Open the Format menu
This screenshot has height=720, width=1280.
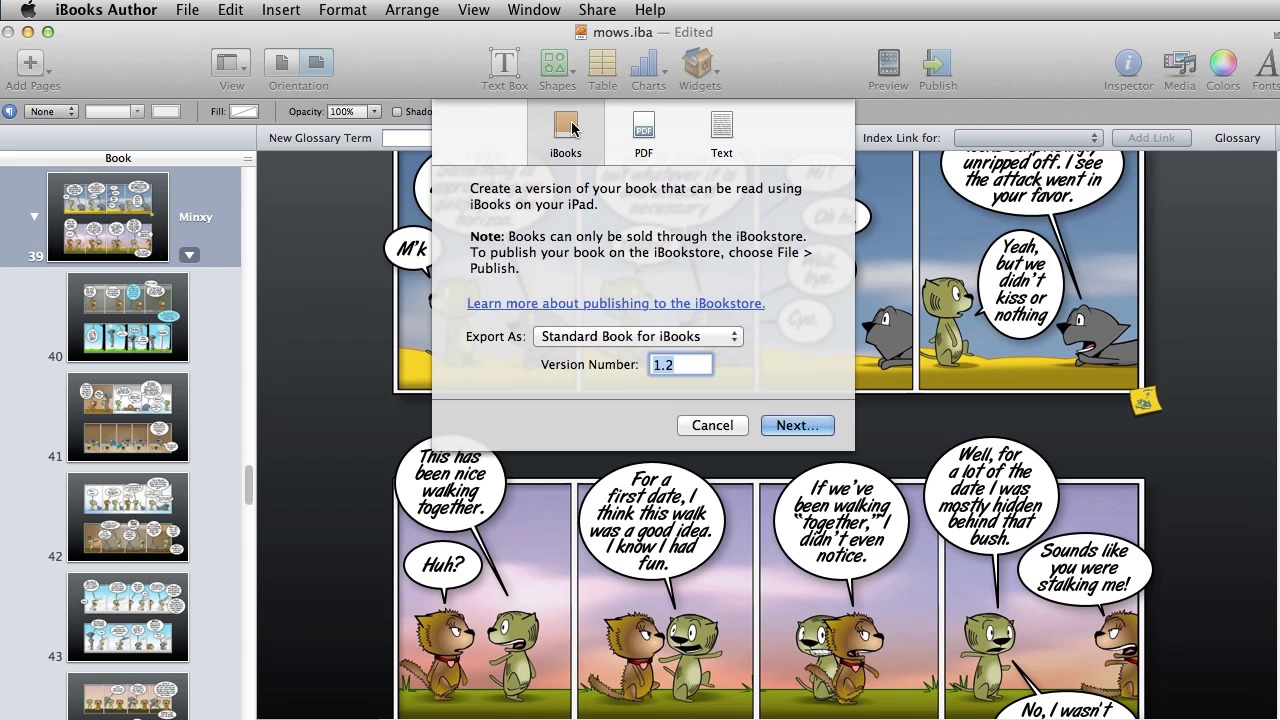(342, 10)
